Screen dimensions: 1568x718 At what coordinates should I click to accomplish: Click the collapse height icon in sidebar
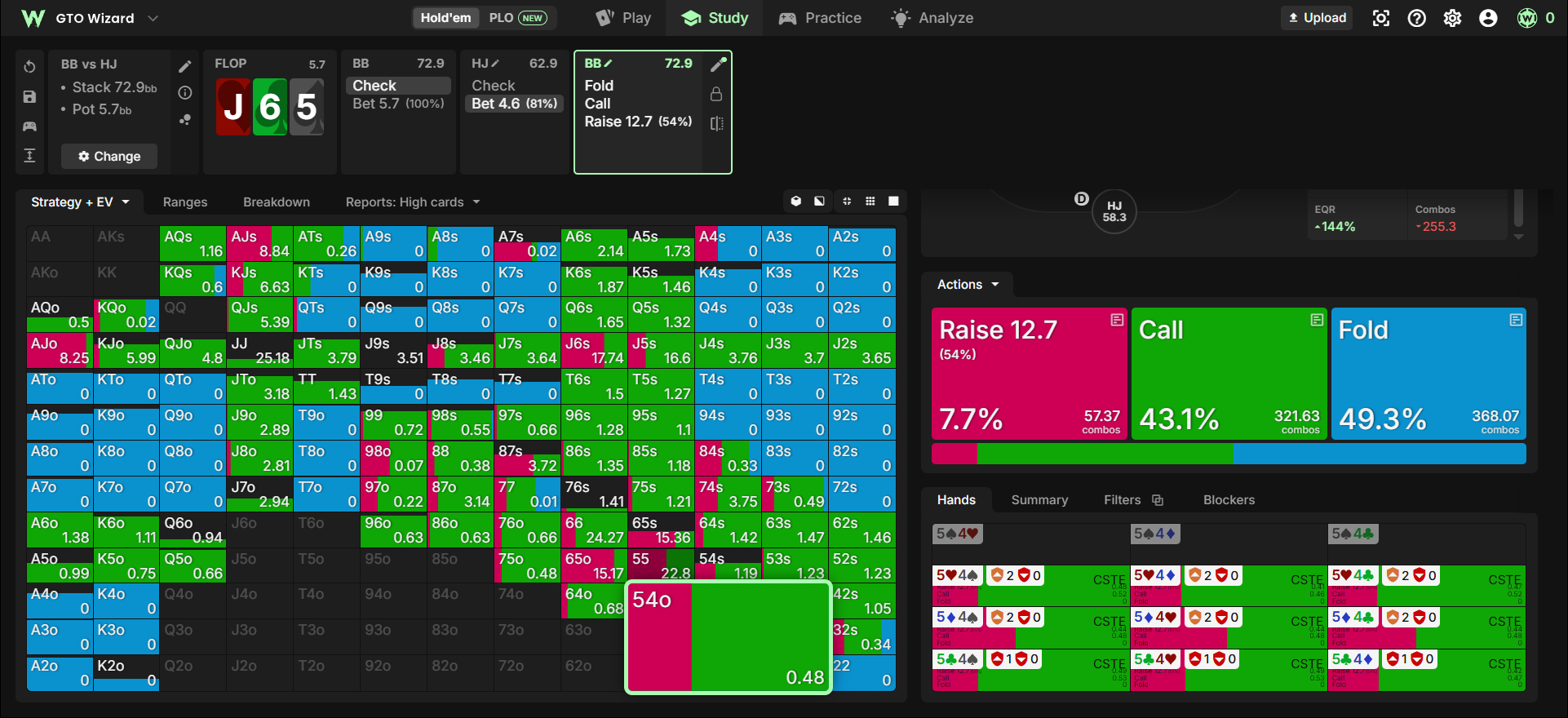(29, 156)
